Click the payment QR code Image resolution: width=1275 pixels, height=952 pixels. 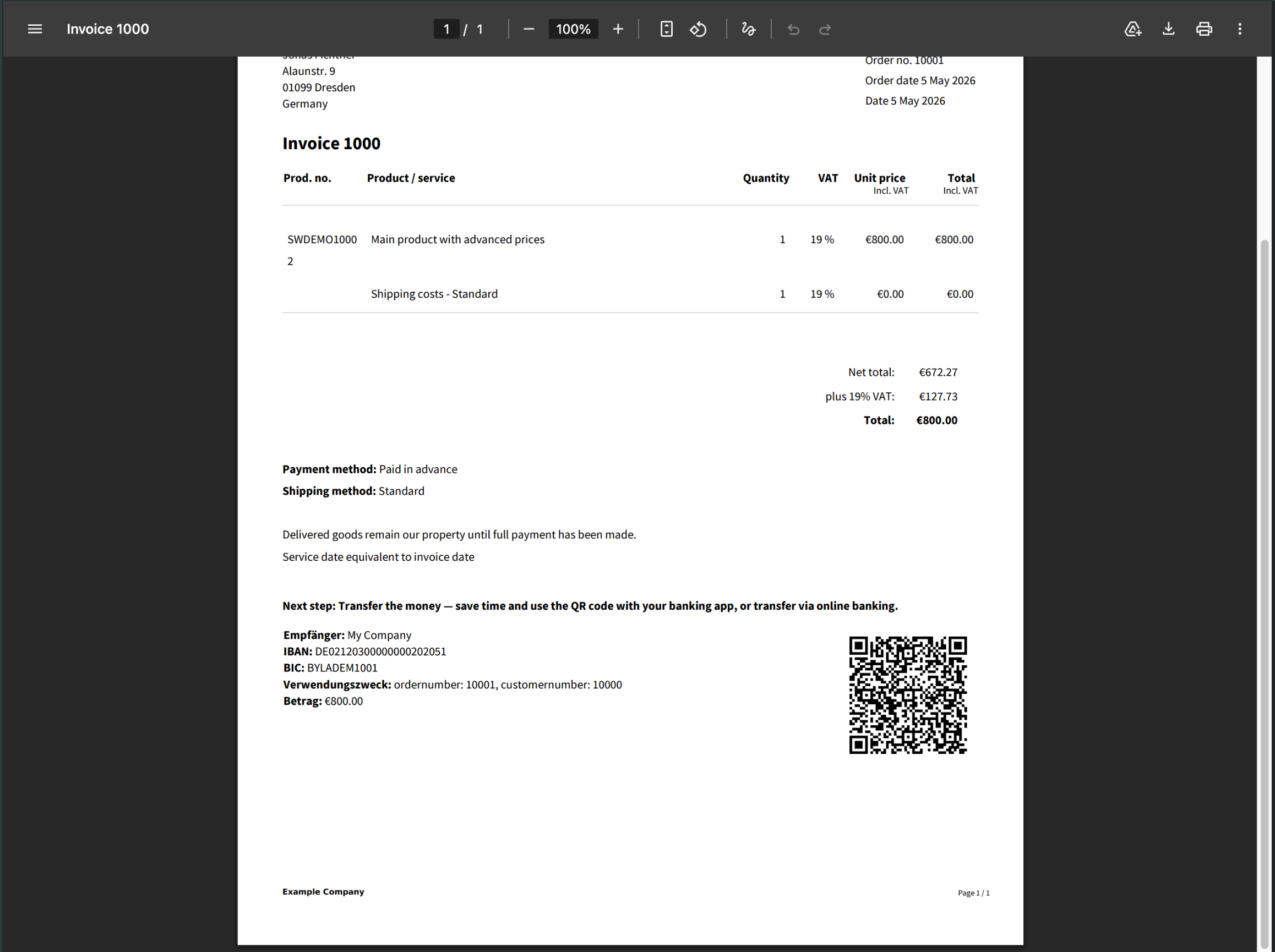(x=908, y=695)
